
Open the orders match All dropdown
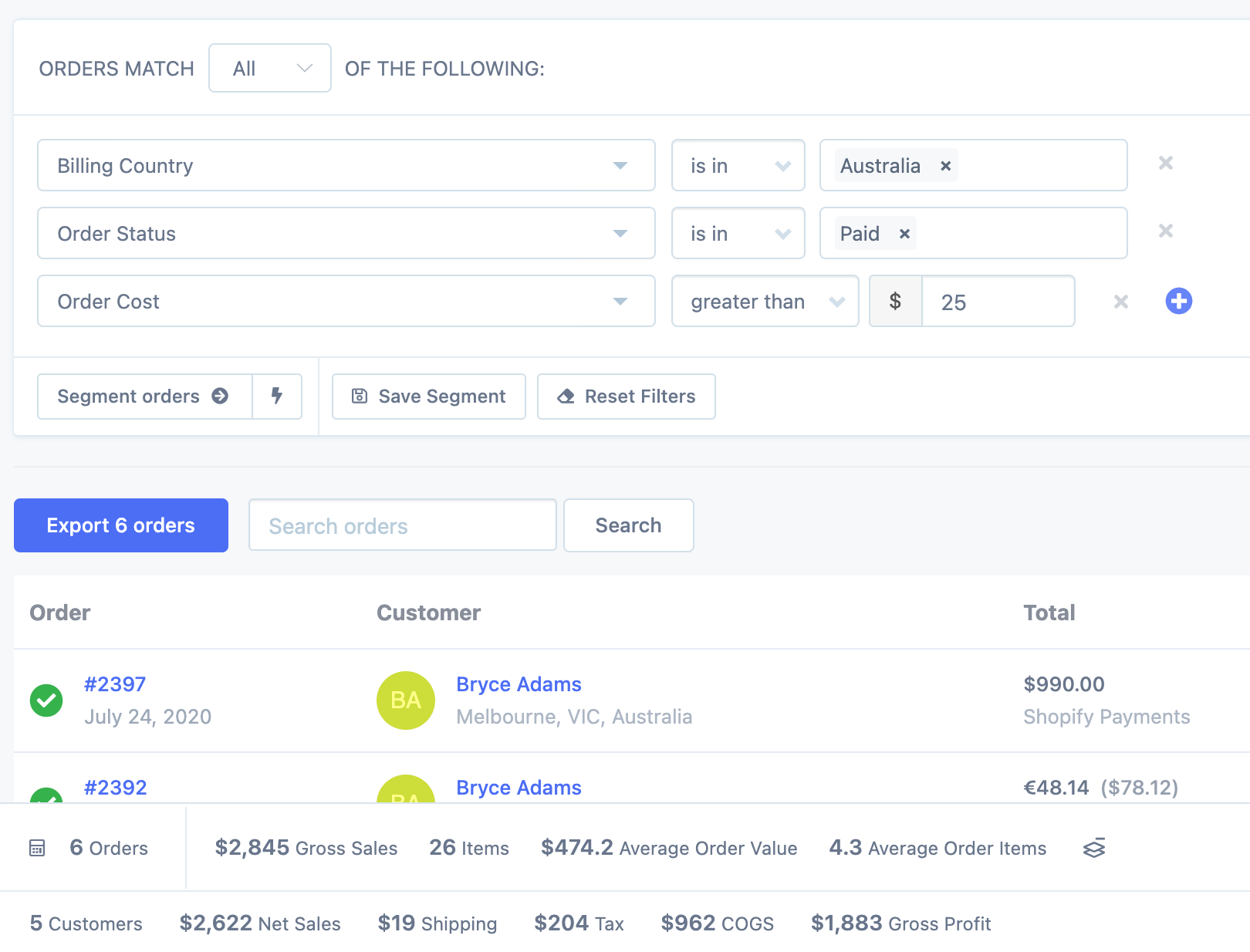pyautogui.click(x=270, y=69)
